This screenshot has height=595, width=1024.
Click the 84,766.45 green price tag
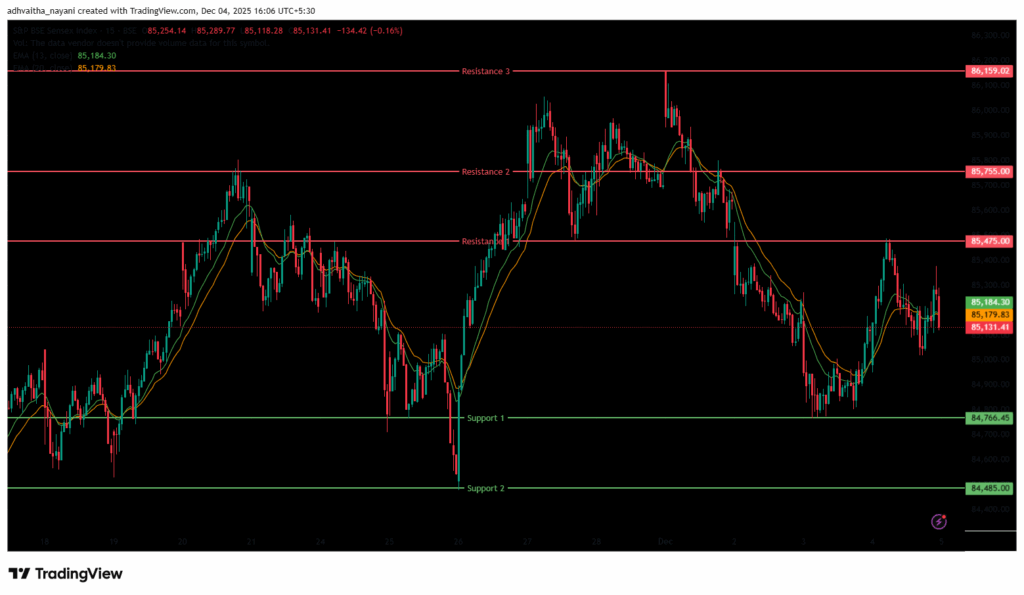(x=990, y=418)
